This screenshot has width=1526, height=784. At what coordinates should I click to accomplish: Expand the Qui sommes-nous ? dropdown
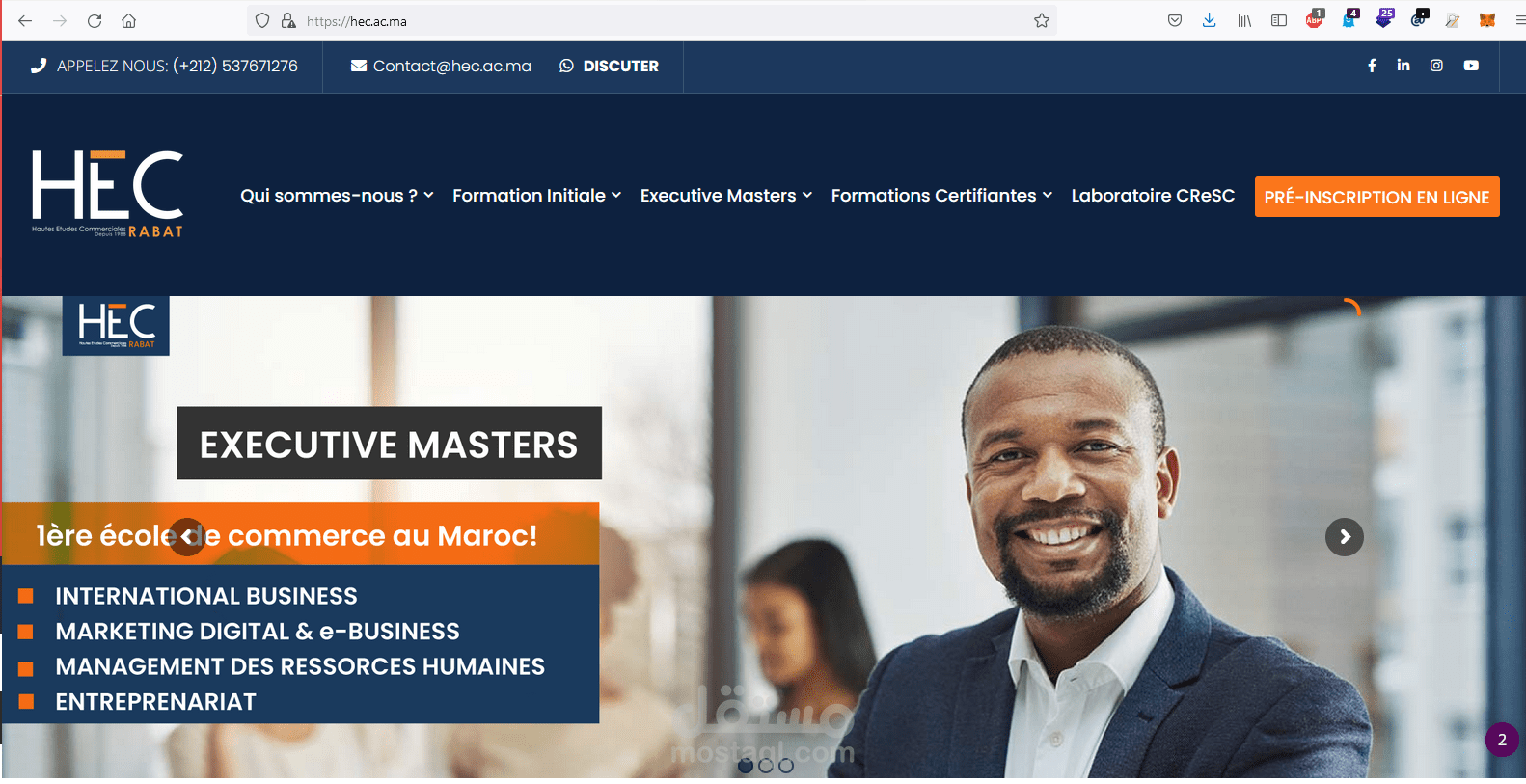(x=337, y=196)
